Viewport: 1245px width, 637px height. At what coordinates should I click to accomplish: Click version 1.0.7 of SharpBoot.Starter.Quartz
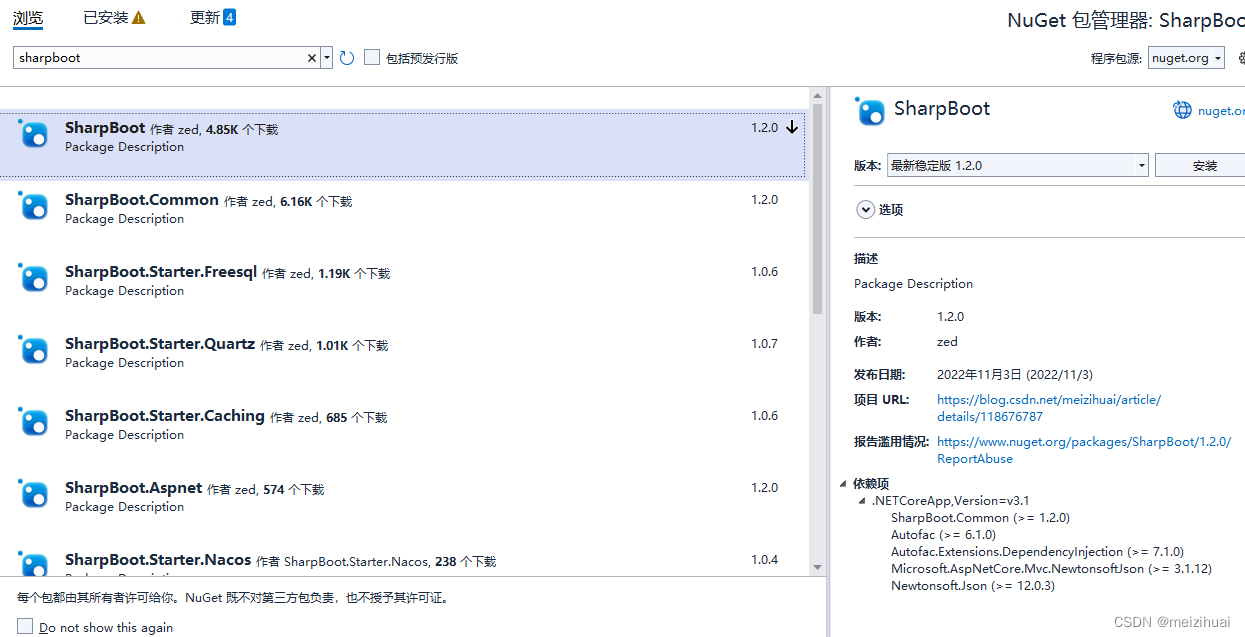765,344
